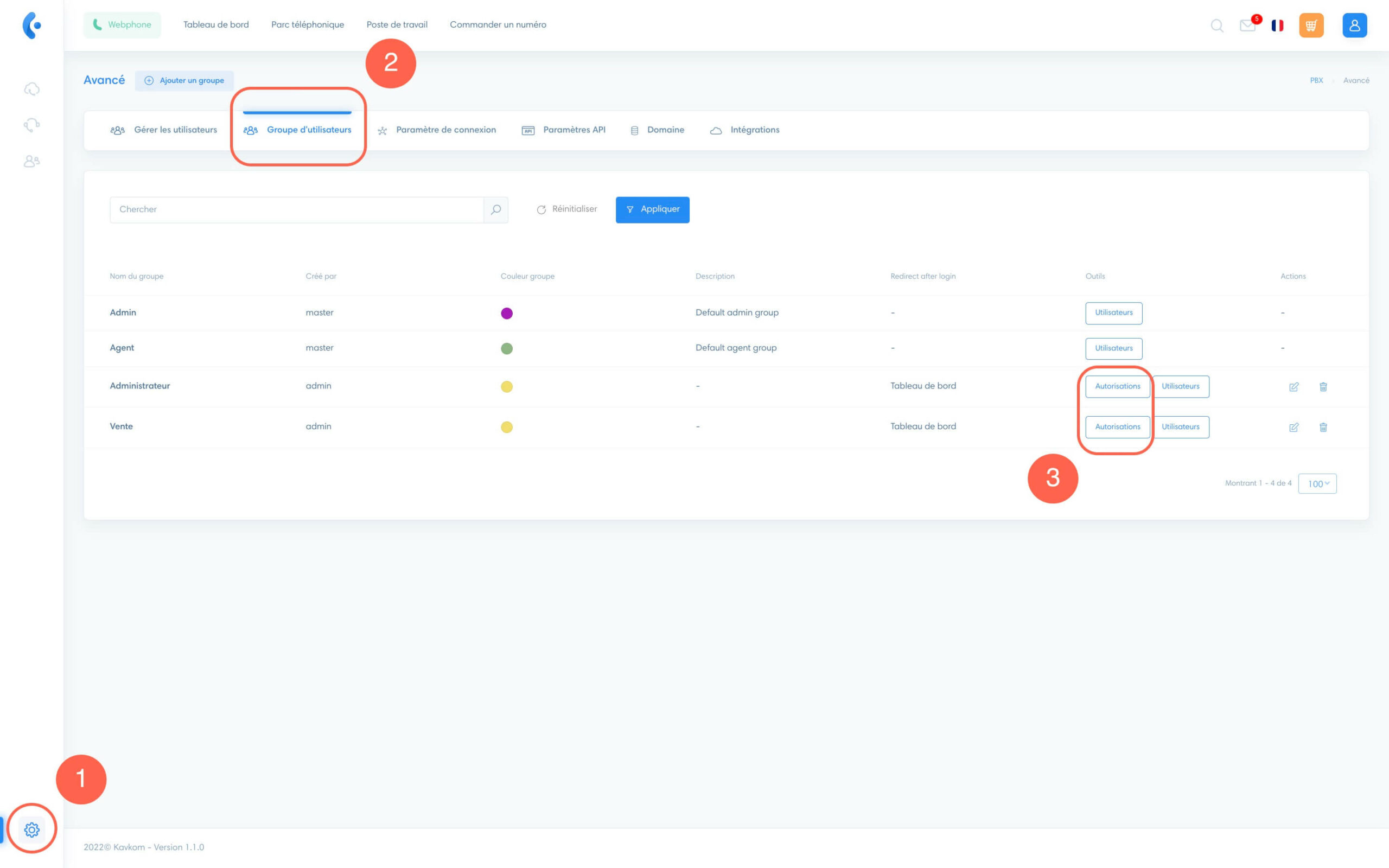Switch to Domaine tab

[x=657, y=130]
